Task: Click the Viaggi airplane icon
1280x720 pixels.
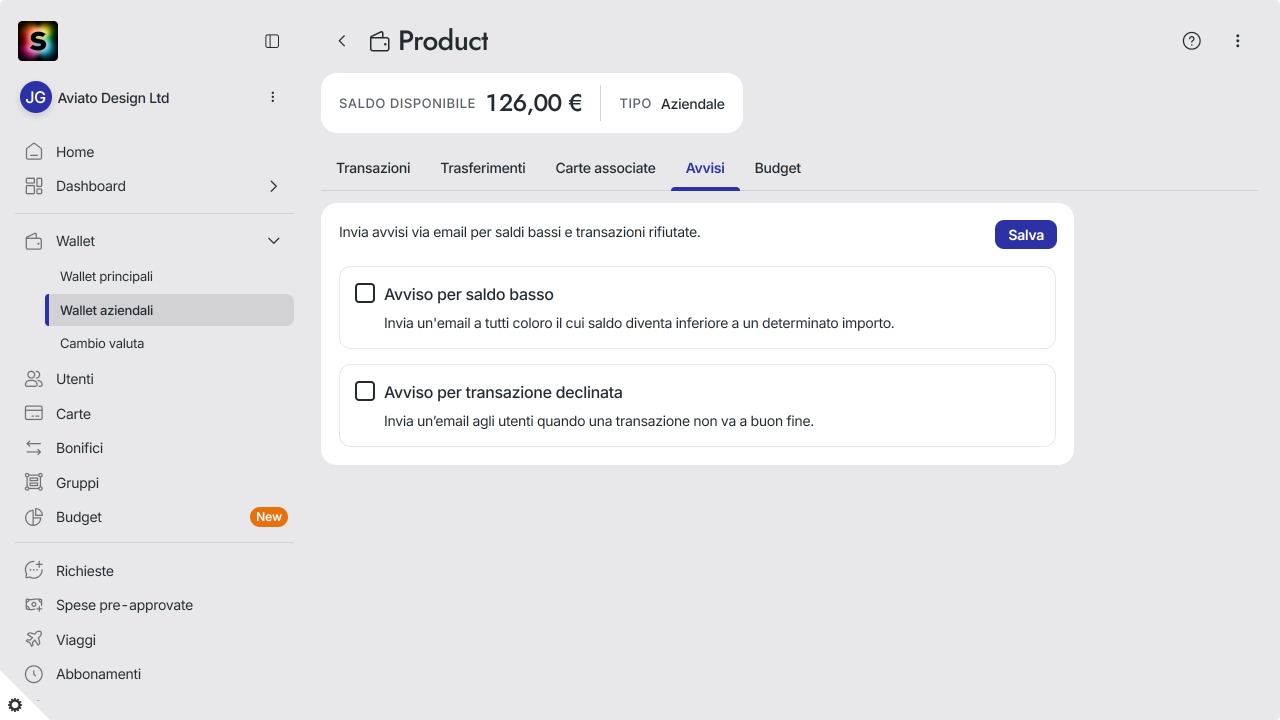Action: pyautogui.click(x=34, y=639)
